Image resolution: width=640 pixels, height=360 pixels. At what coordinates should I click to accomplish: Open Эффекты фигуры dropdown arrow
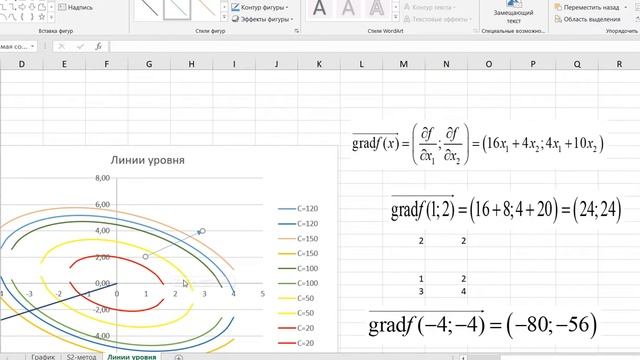[x=292, y=19]
